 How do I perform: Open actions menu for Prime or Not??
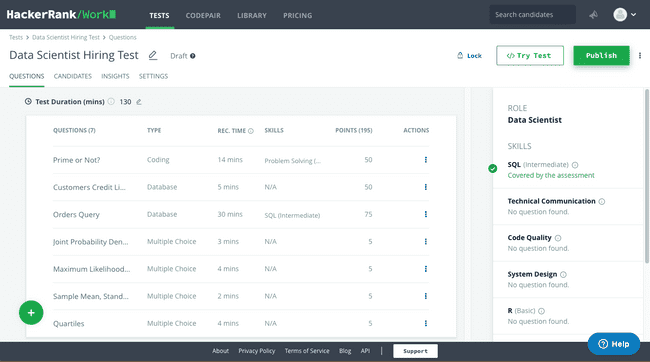pyautogui.click(x=426, y=160)
